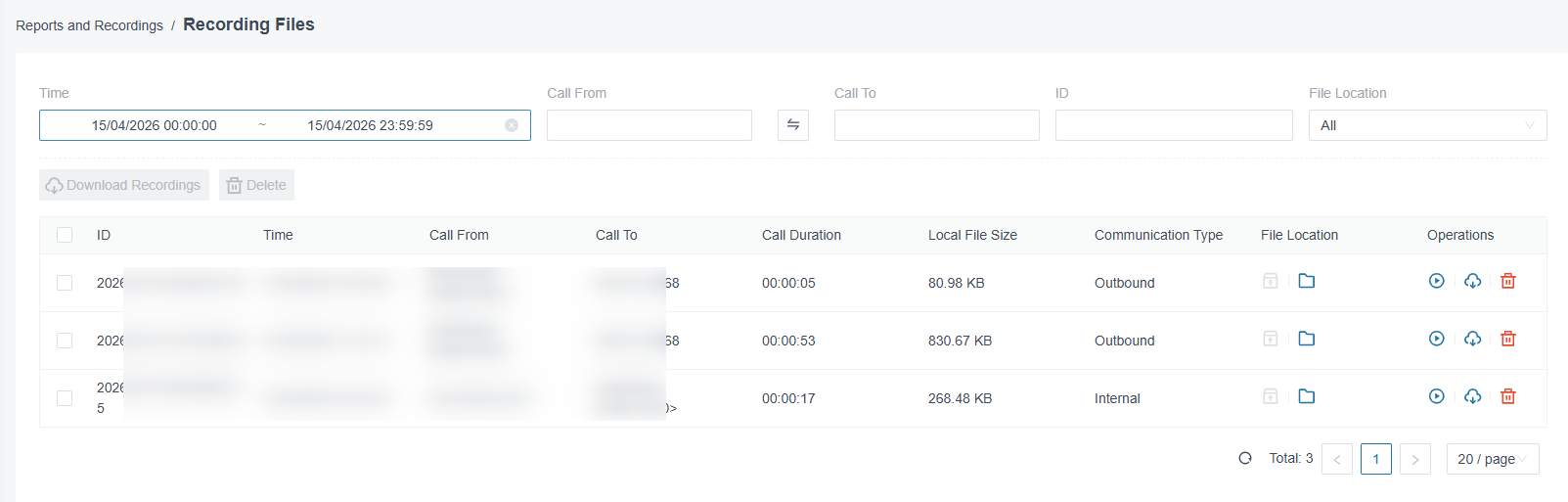Expand the 20 / page selector
Viewport: 1568px width, 502px height.
click(x=1493, y=459)
